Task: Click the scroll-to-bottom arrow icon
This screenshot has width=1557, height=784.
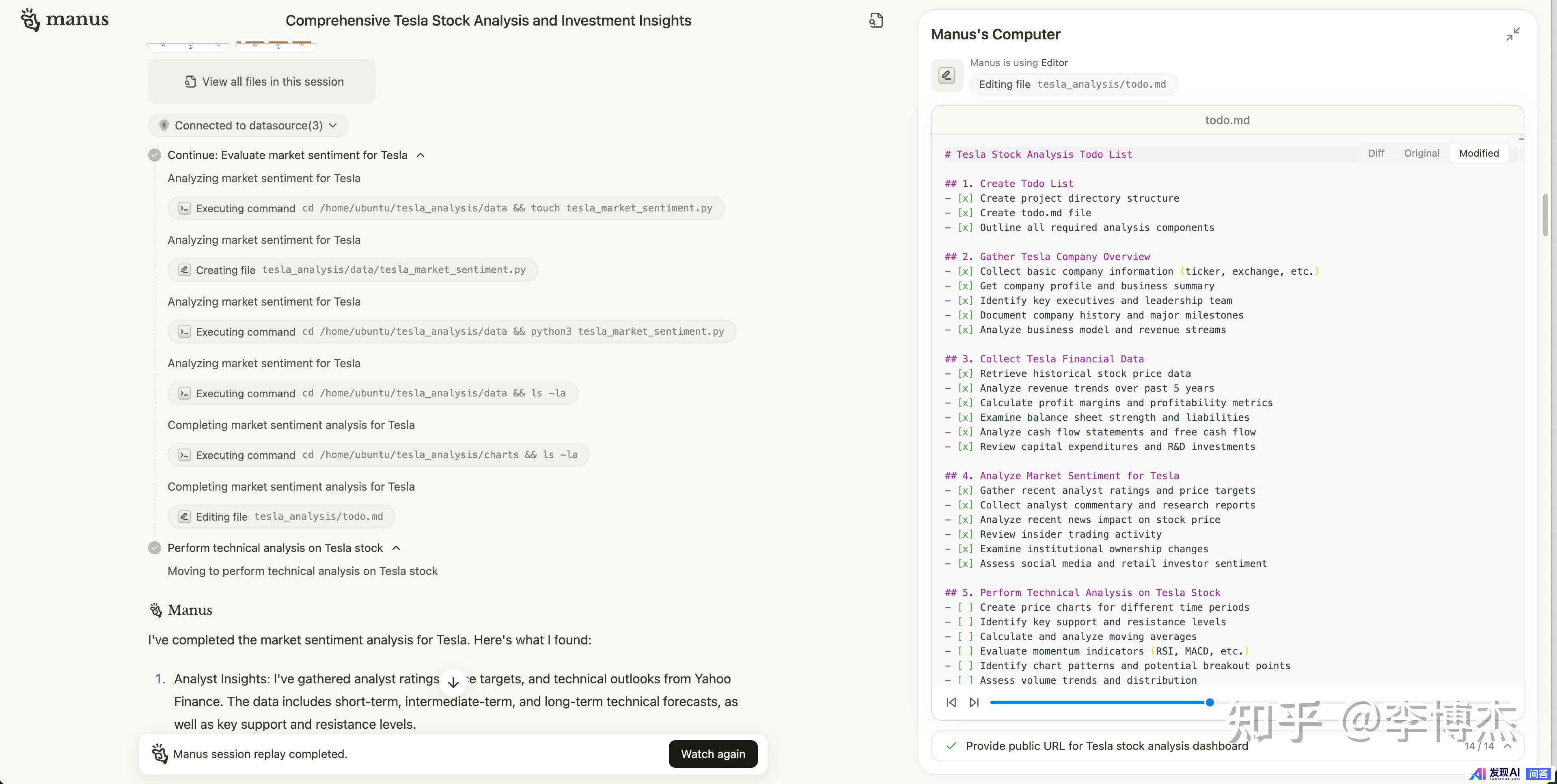Action: pyautogui.click(x=453, y=683)
